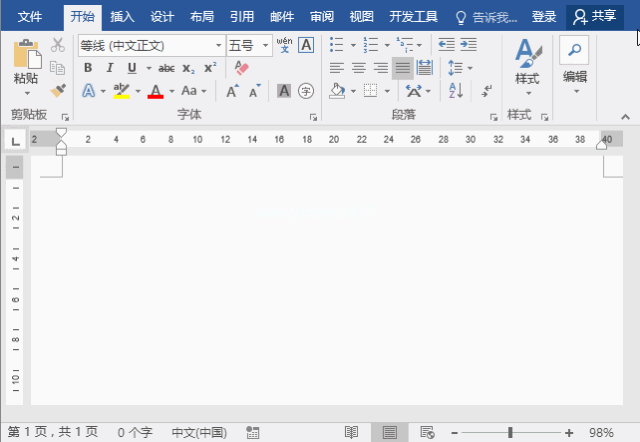
Task: Click the zoom slider in status bar
Action: click(510, 432)
